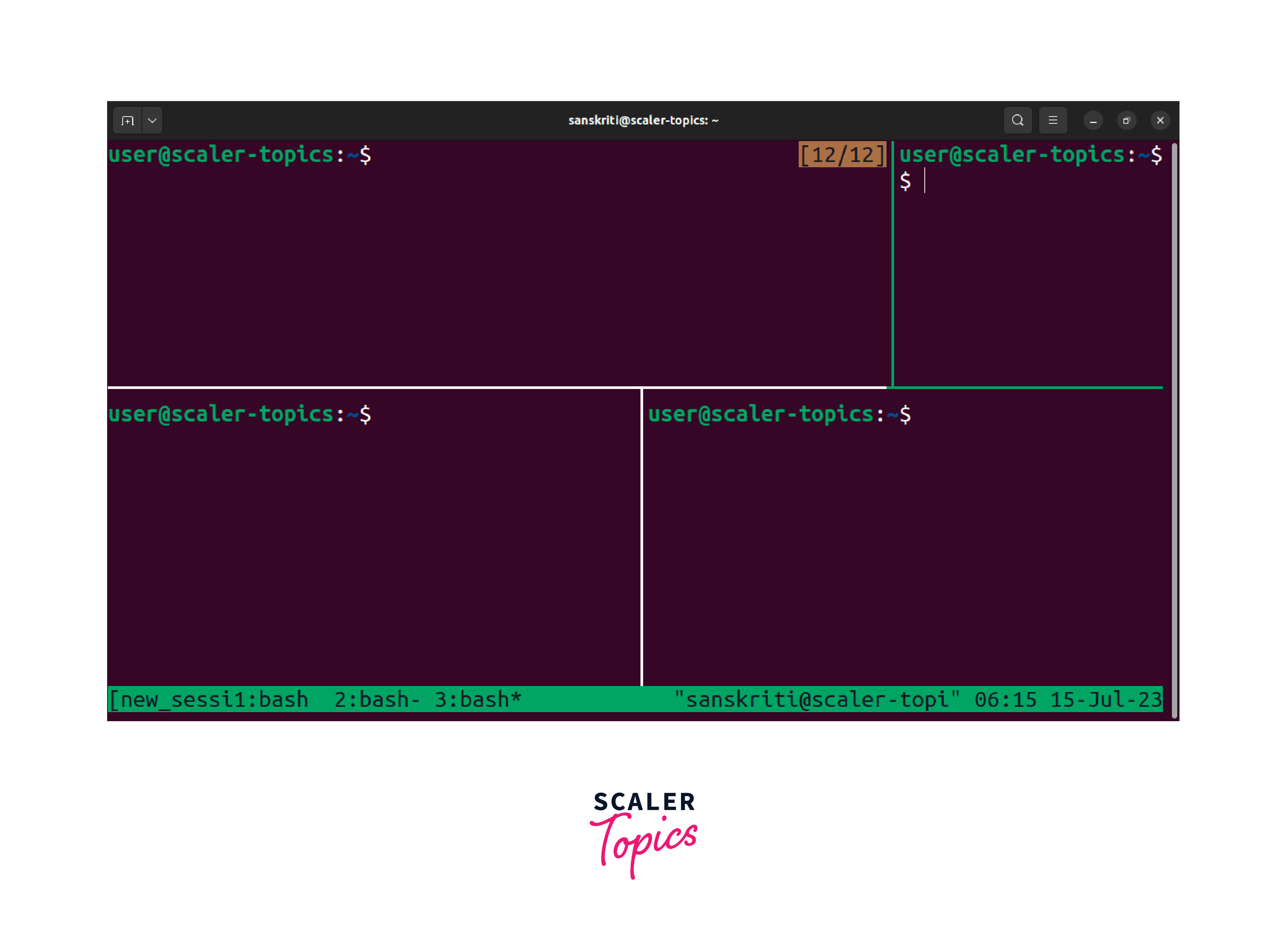Click the Scaler Topics logo
1287x952 pixels.
644,833
